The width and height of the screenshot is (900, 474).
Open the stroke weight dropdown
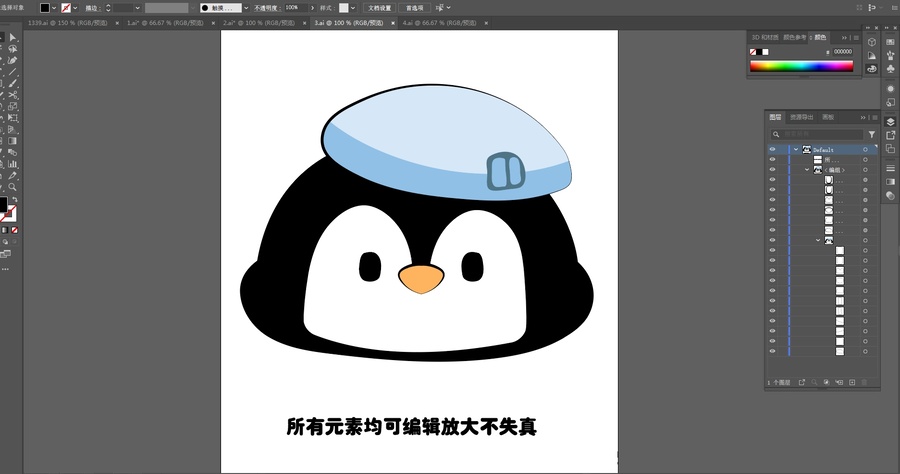click(x=138, y=8)
